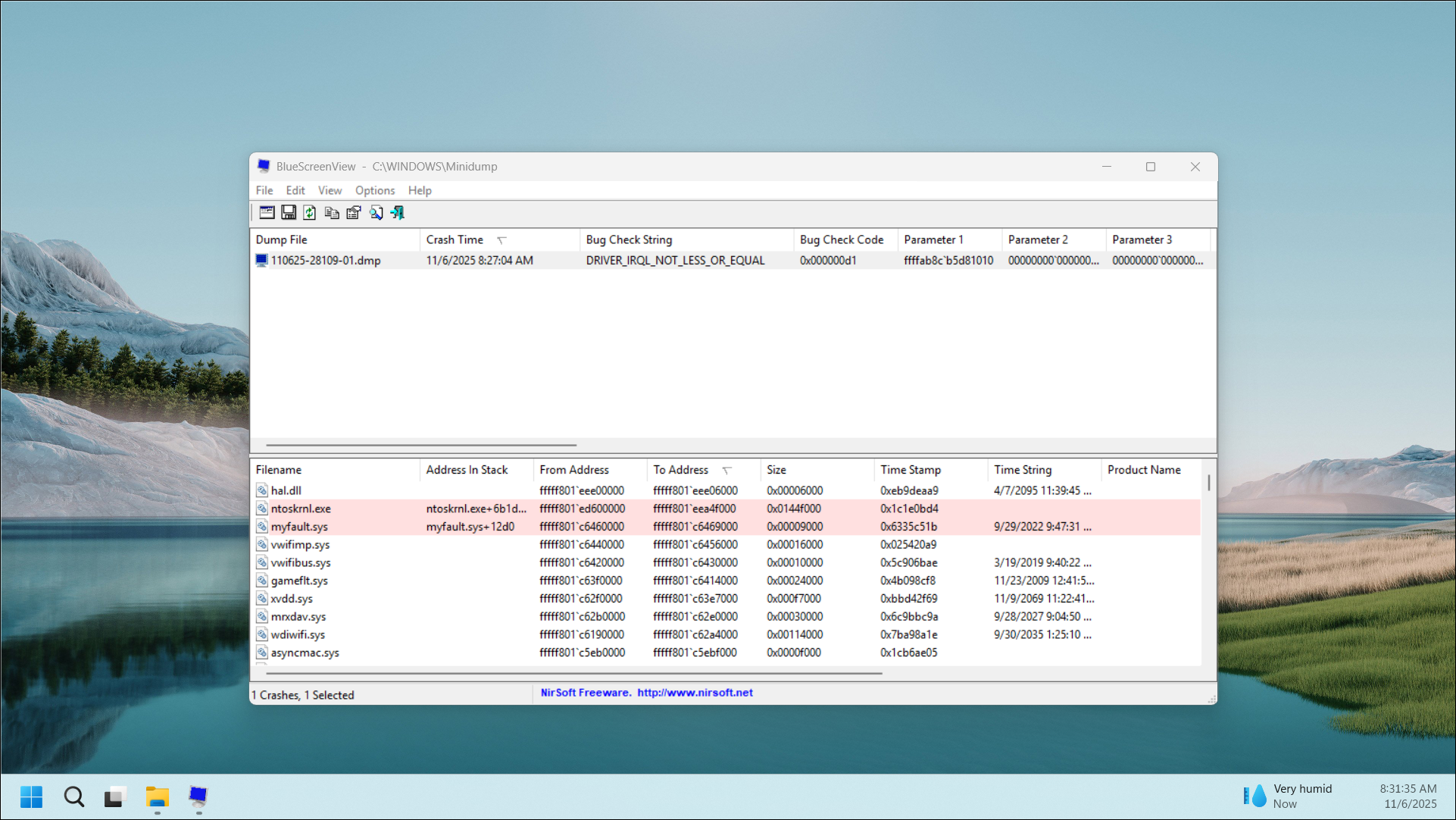The height and width of the screenshot is (820, 1456).
Task: Click the Refresh toolbar icon
Action: [310, 213]
